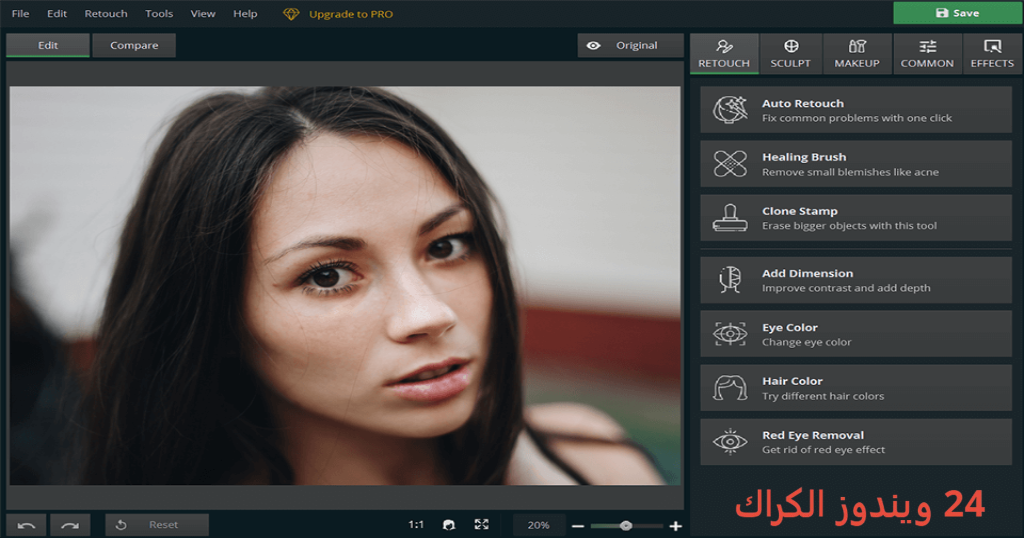
Task: Open the Add Dimension tool icon
Action: click(730, 280)
